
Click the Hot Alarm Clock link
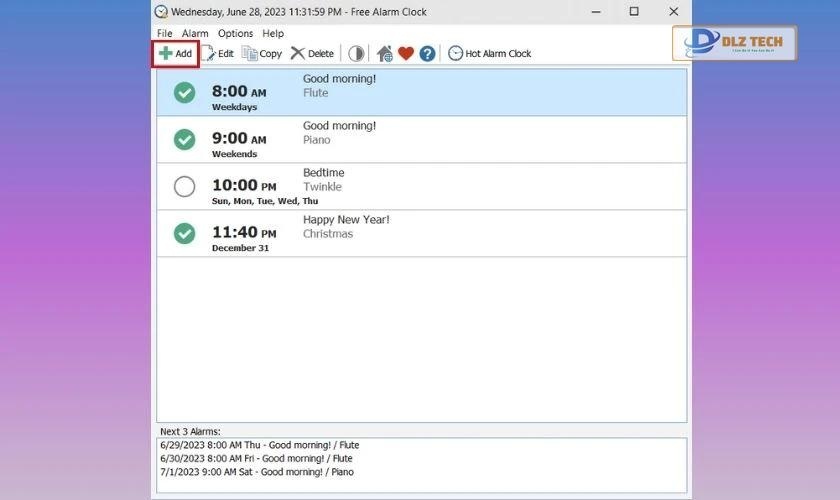point(490,53)
